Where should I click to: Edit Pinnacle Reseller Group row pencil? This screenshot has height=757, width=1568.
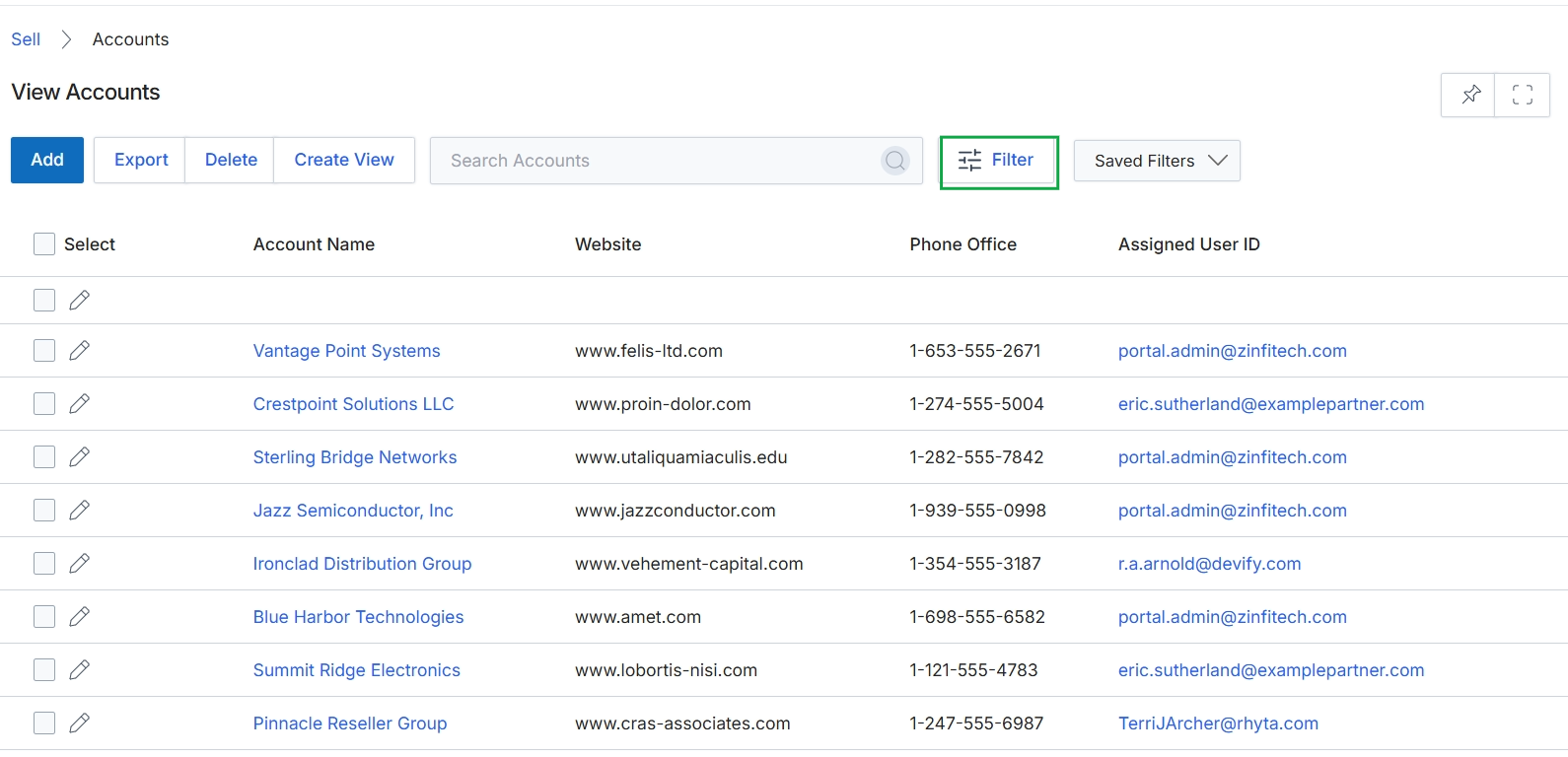coord(80,723)
